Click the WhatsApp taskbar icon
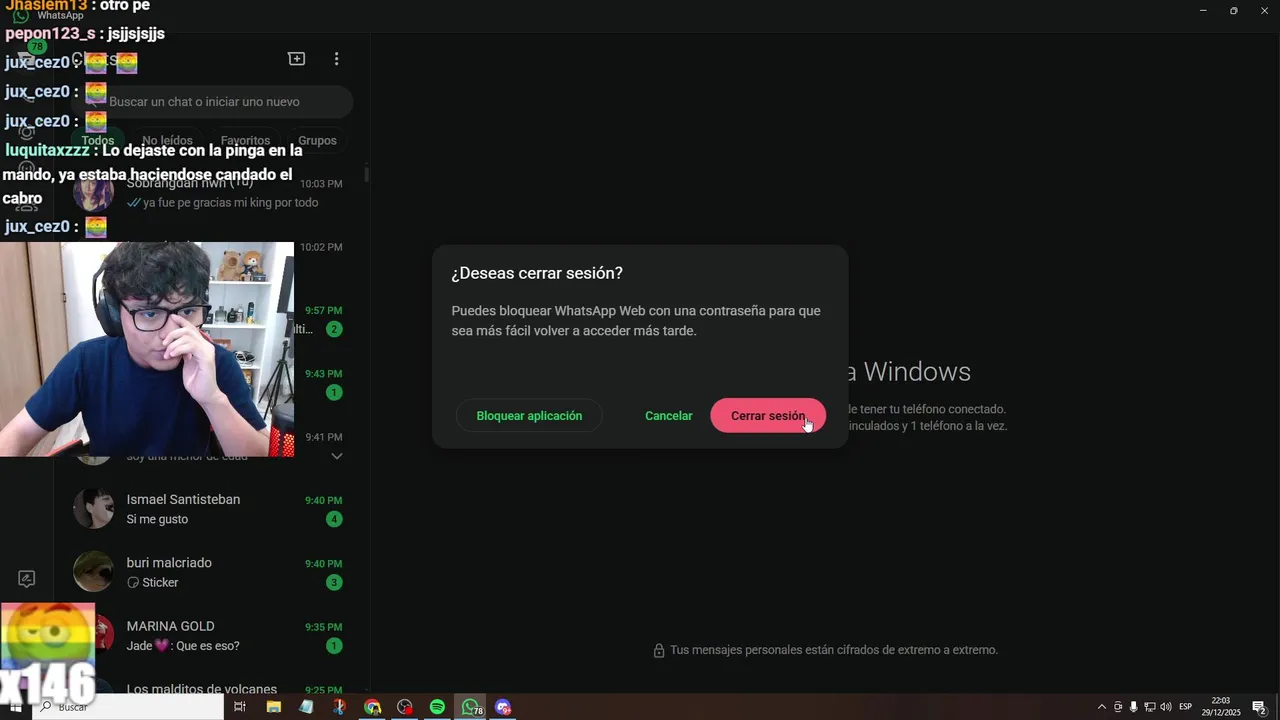Image resolution: width=1280 pixels, height=720 pixels. pos(470,707)
